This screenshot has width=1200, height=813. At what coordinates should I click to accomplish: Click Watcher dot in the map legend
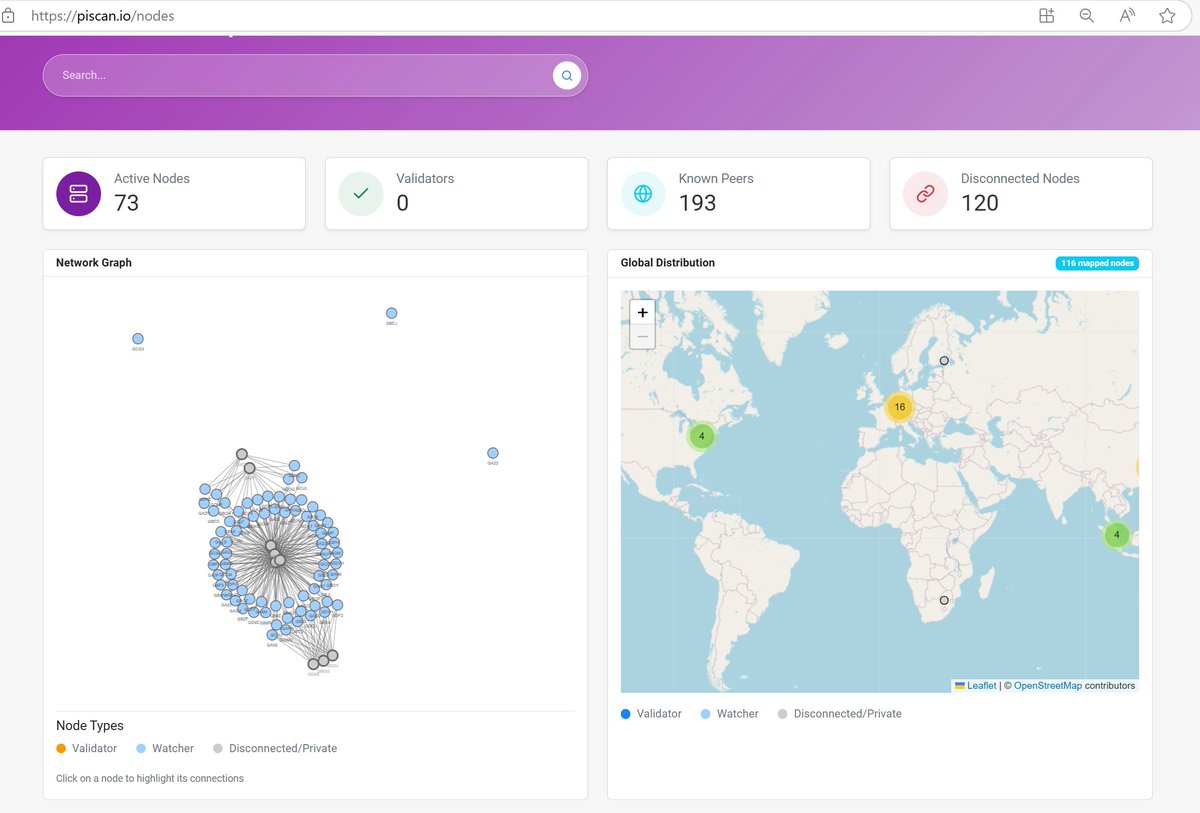(706, 714)
